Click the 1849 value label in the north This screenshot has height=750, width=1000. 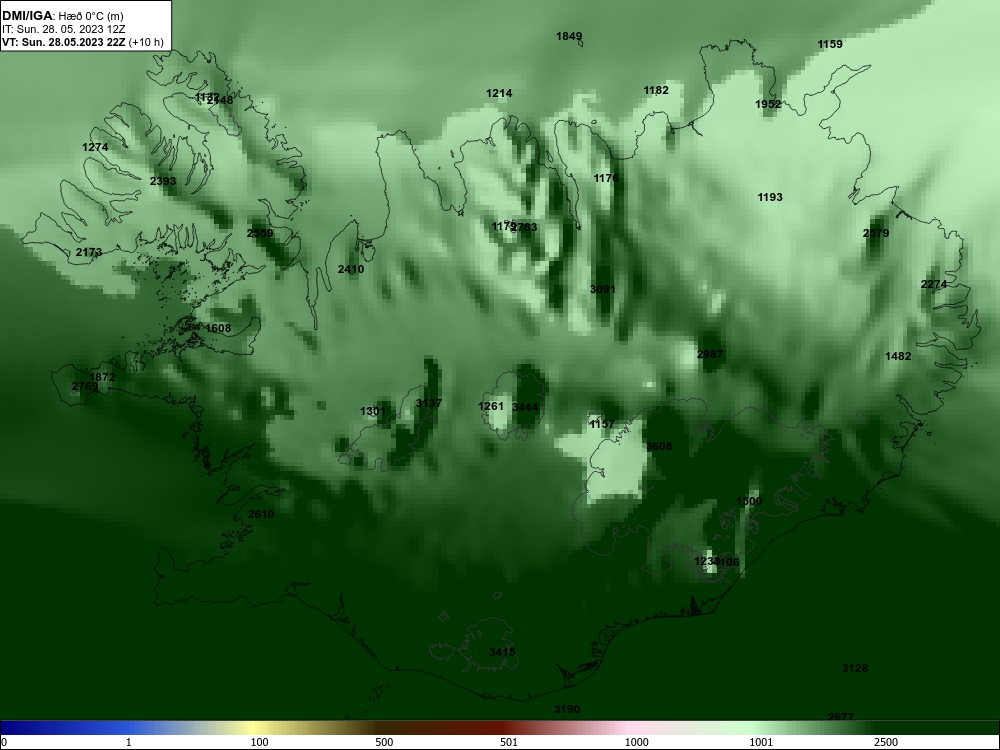(569, 36)
